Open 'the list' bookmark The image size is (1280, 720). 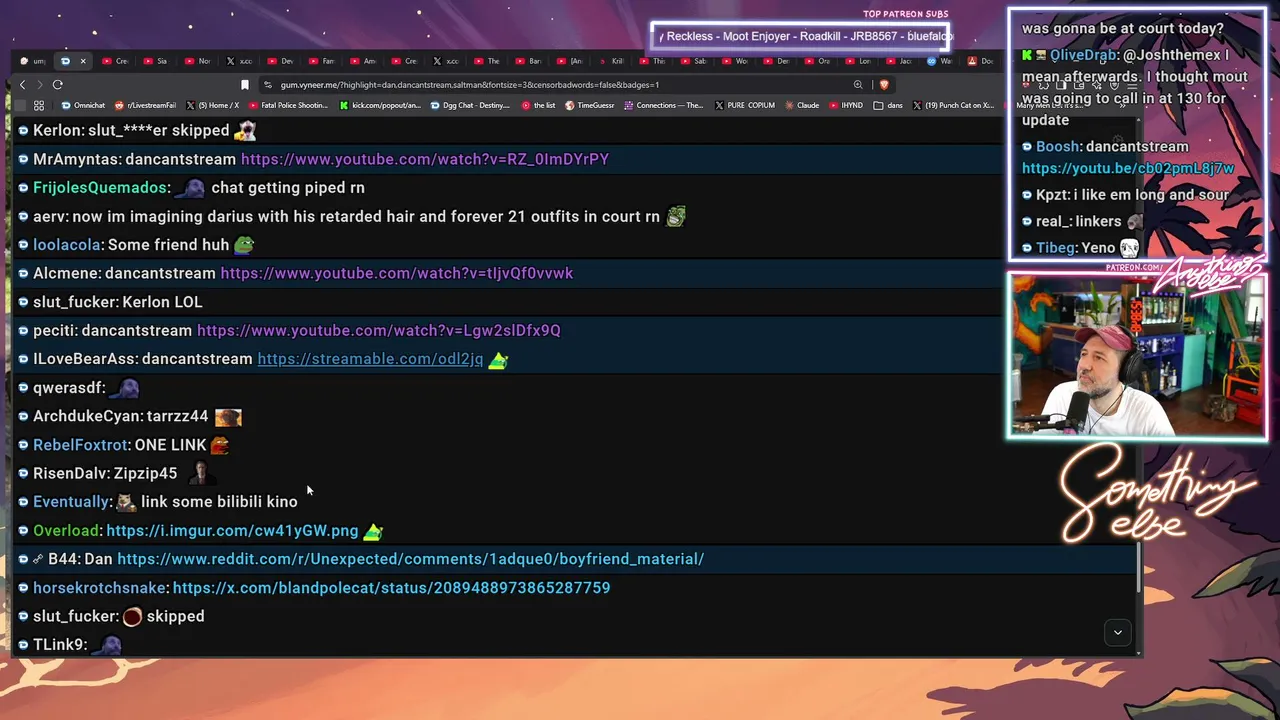(x=538, y=105)
